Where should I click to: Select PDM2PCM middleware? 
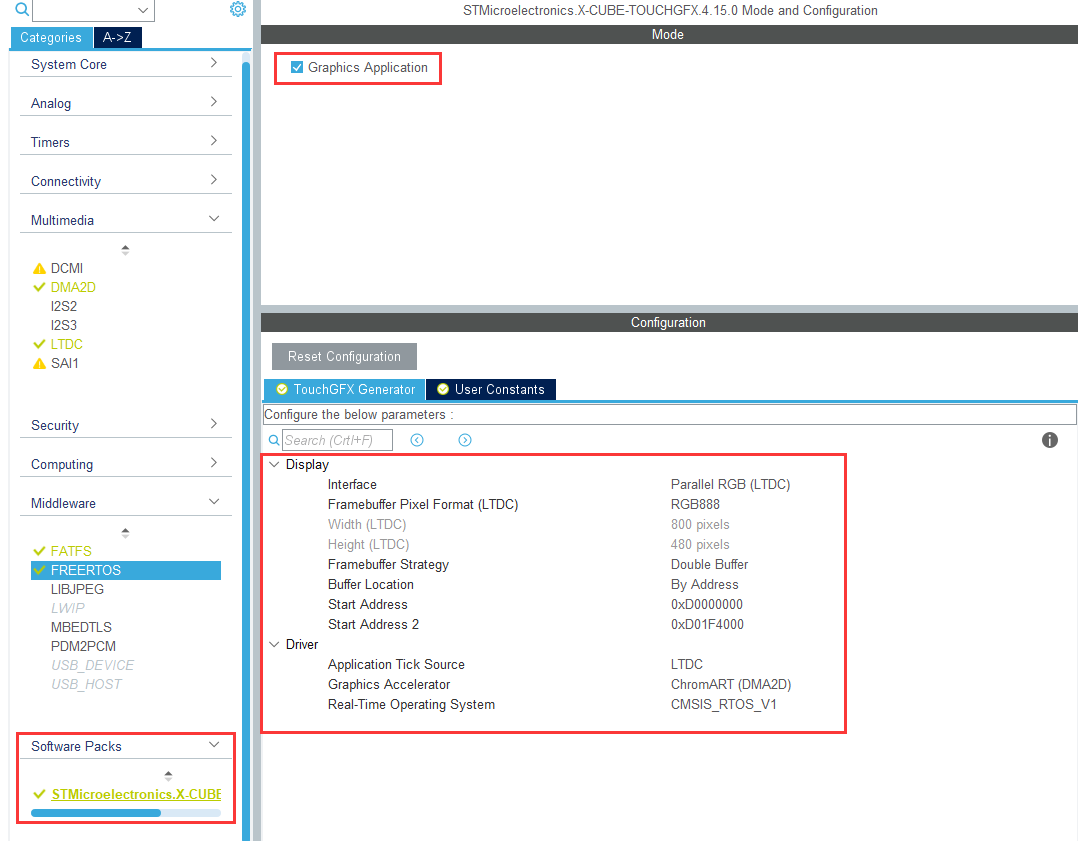[83, 646]
